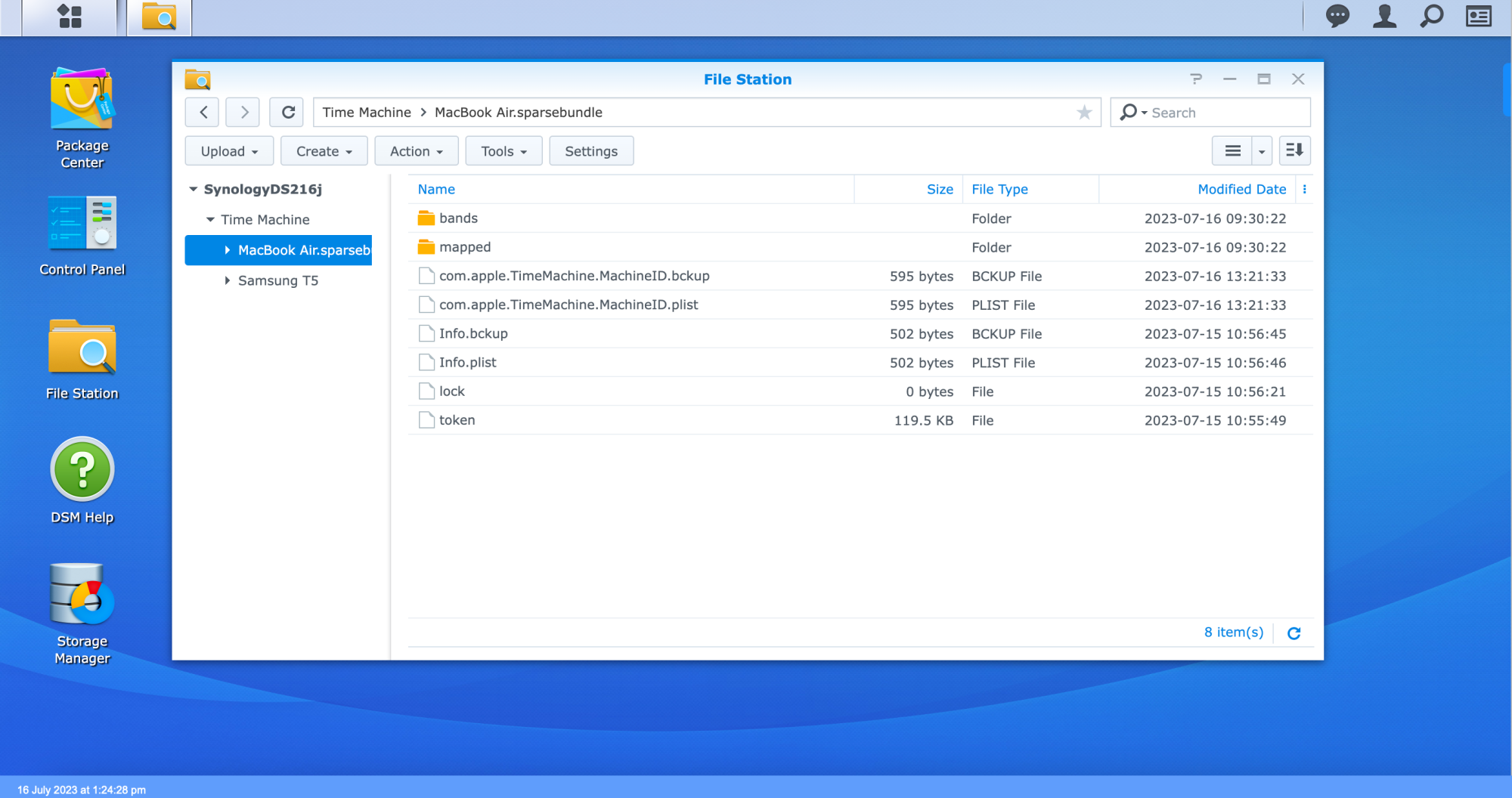Open view mode dropdown arrow
Screen dimensions: 1512x798
pyautogui.click(x=1262, y=150)
